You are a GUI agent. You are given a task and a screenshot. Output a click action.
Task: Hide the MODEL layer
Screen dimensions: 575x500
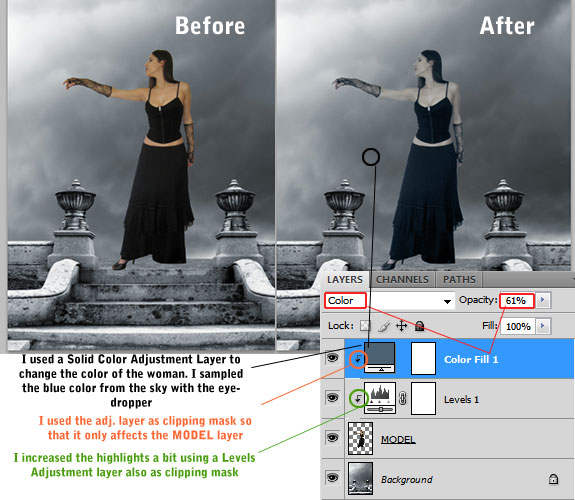coord(333,437)
